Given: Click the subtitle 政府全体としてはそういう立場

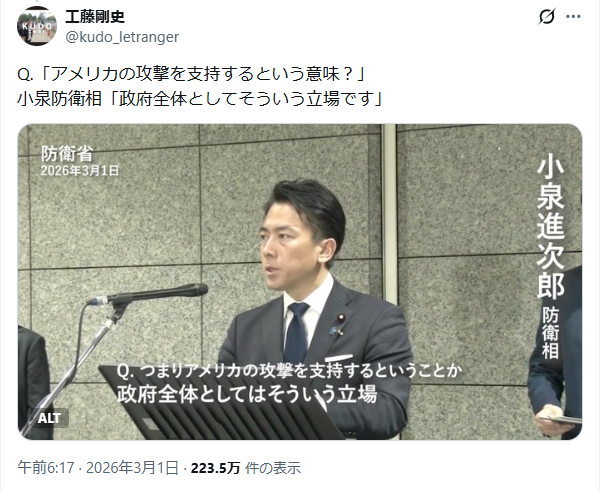Looking at the screenshot, I should pos(247,394).
